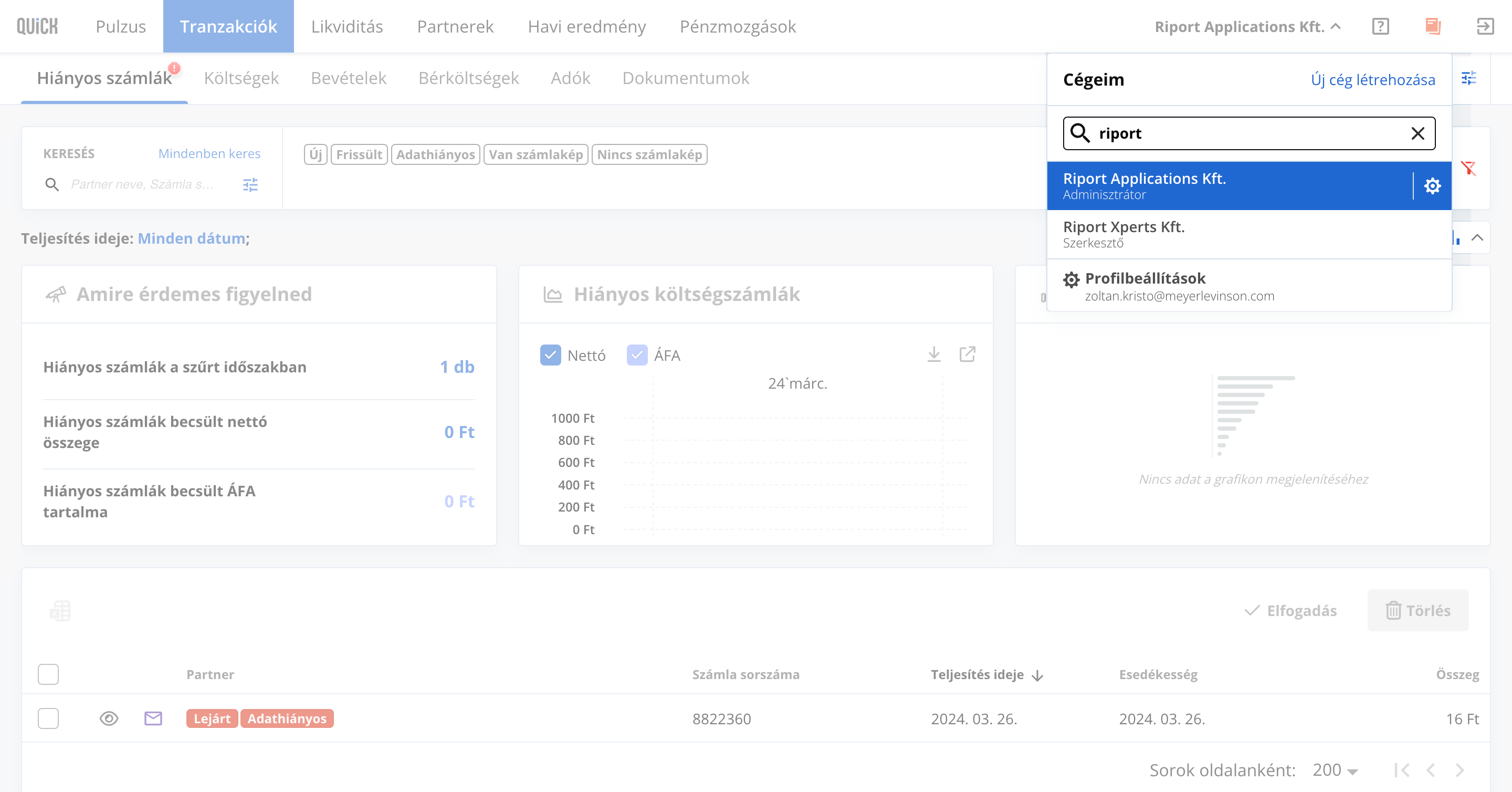Click the search magnifier in Keresés box

[x=52, y=185]
